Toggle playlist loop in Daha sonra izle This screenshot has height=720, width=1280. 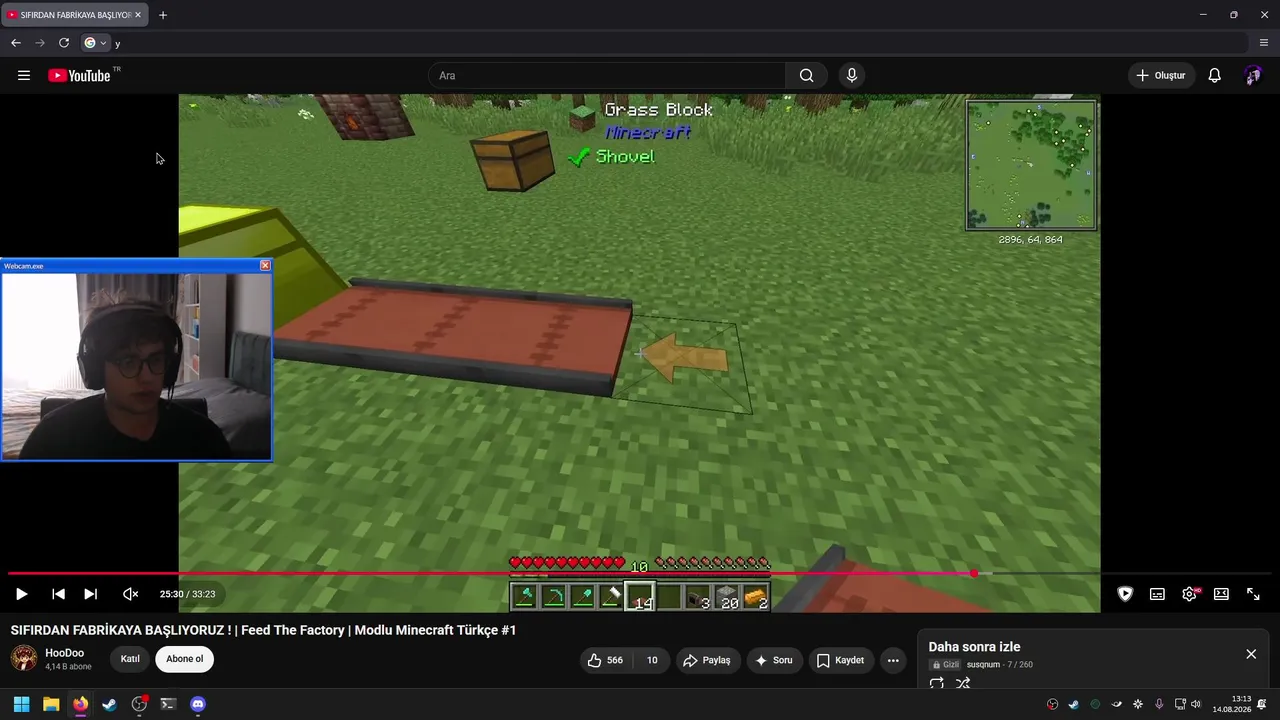coord(937,684)
